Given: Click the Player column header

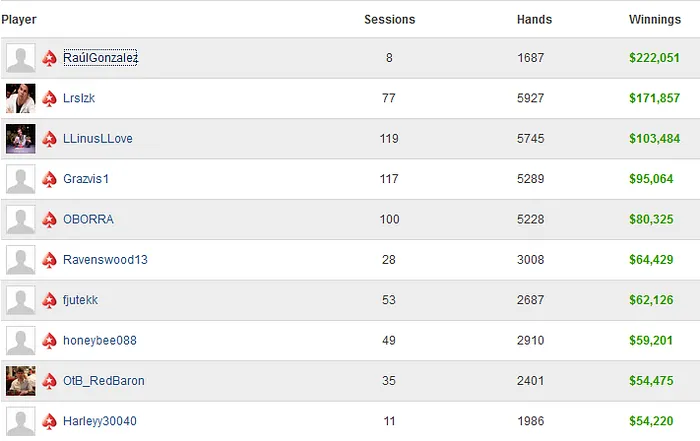Looking at the screenshot, I should 19,19.
